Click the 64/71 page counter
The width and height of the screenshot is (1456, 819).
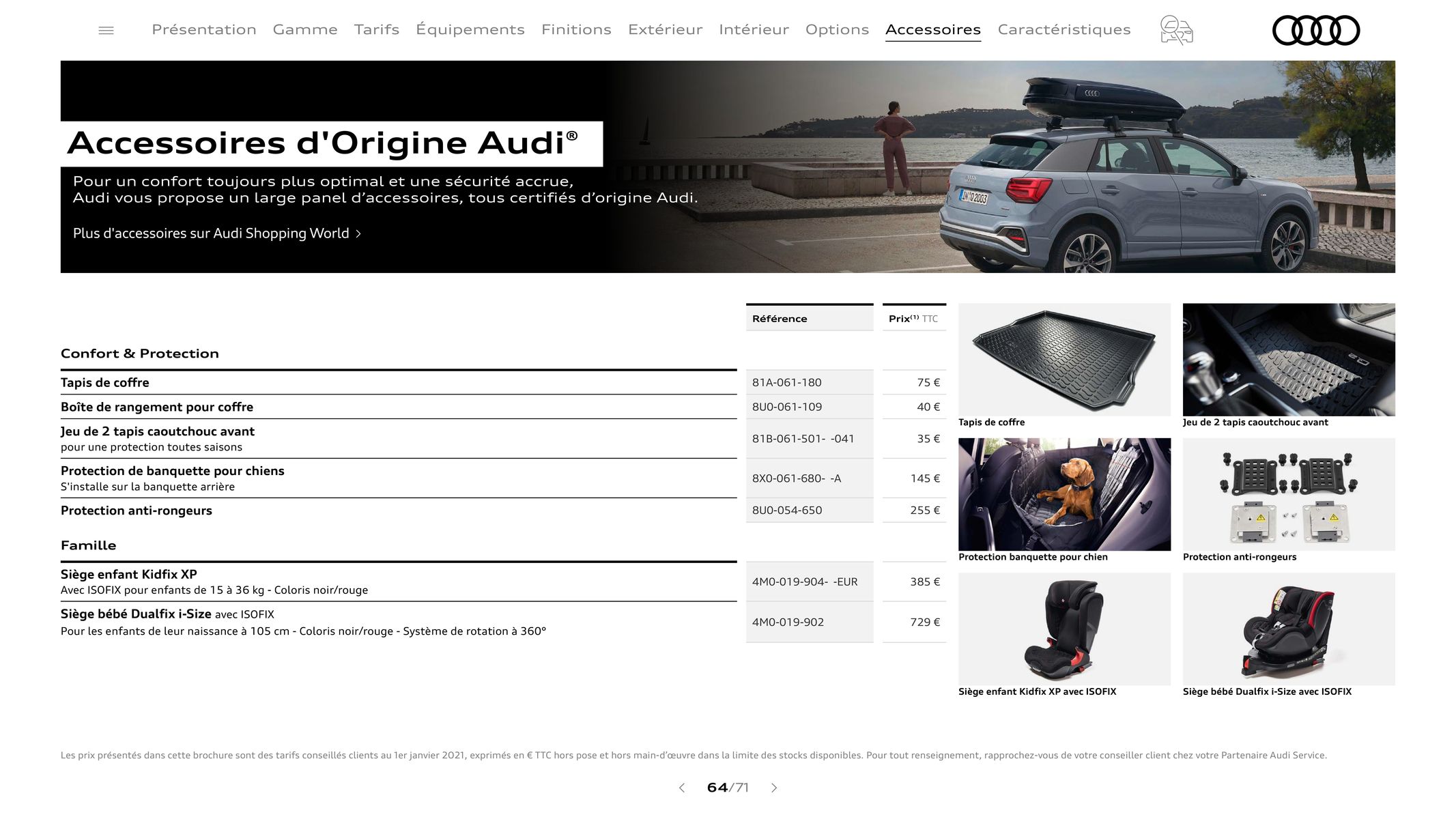click(x=728, y=788)
